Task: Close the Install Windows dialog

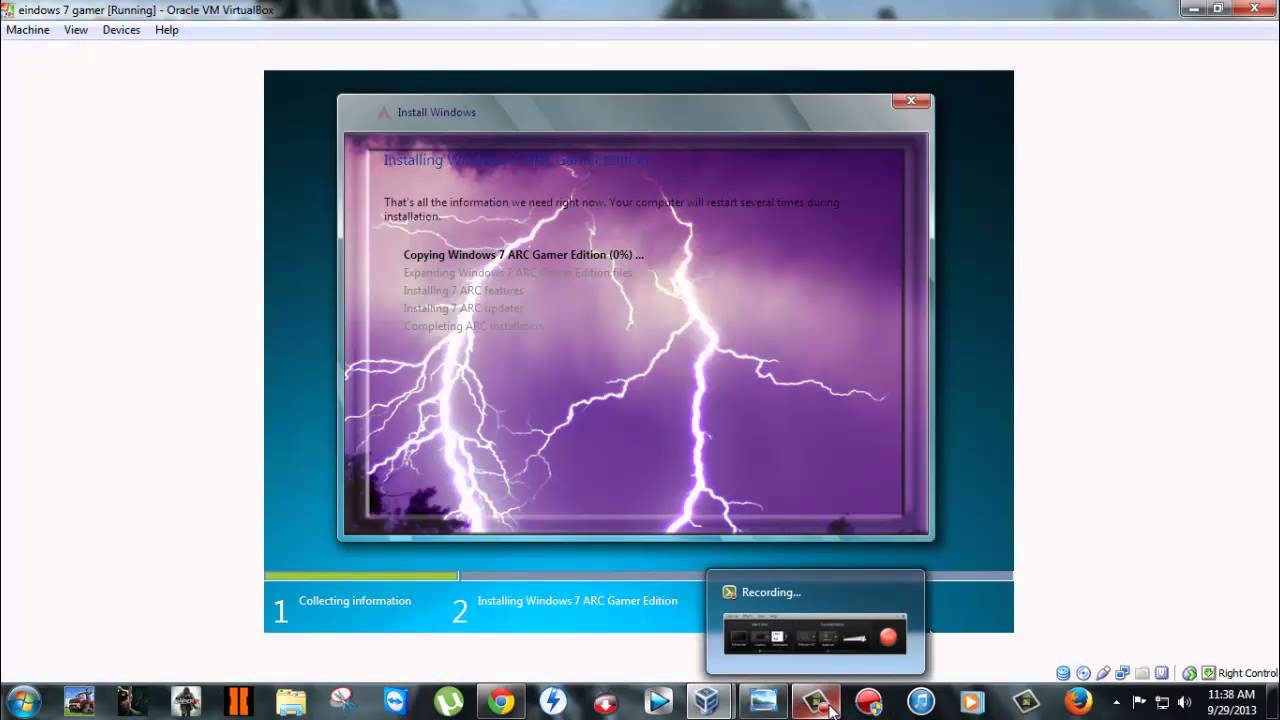Action: click(911, 100)
